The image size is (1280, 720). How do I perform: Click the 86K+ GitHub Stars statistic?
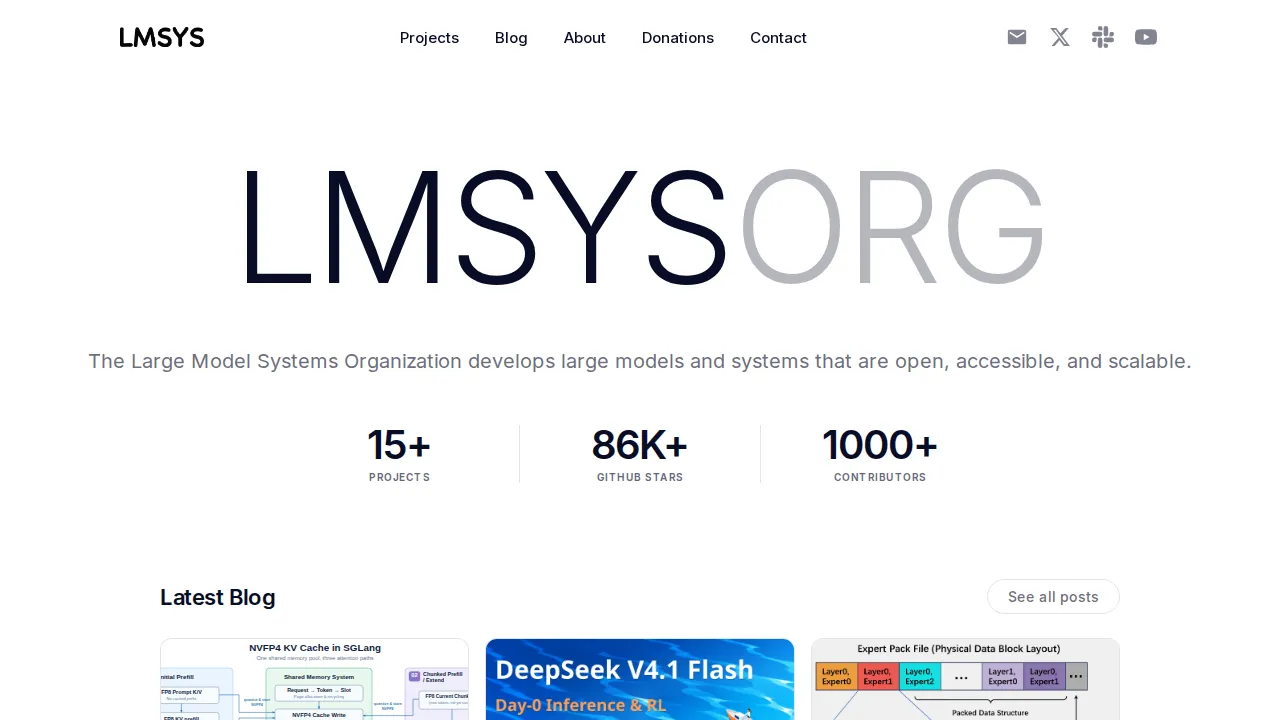pyautogui.click(x=640, y=454)
